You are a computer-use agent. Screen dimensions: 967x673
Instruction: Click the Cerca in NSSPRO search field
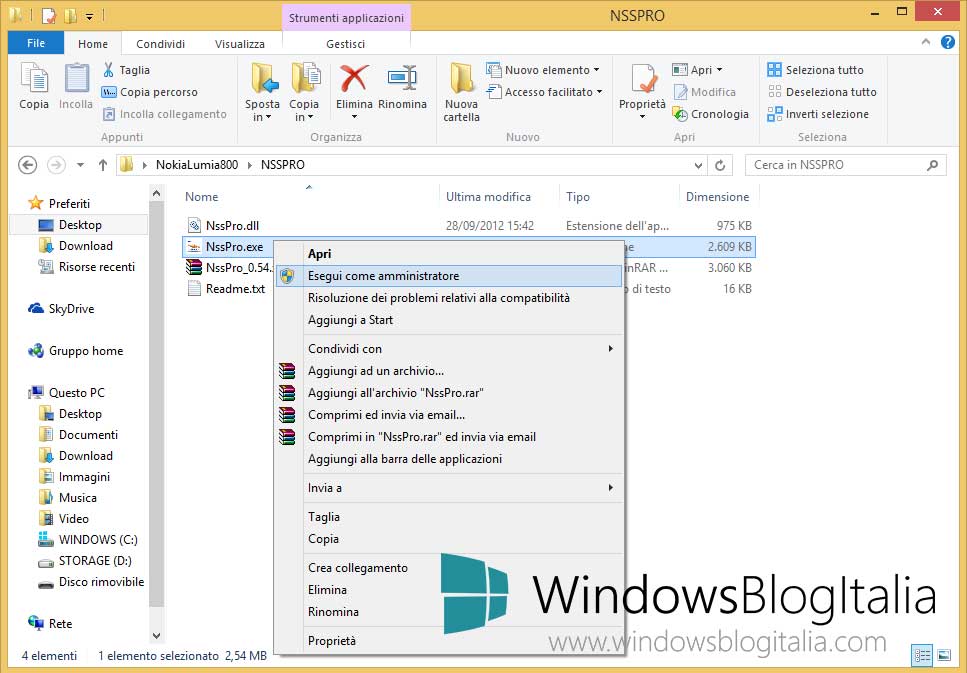coord(846,165)
